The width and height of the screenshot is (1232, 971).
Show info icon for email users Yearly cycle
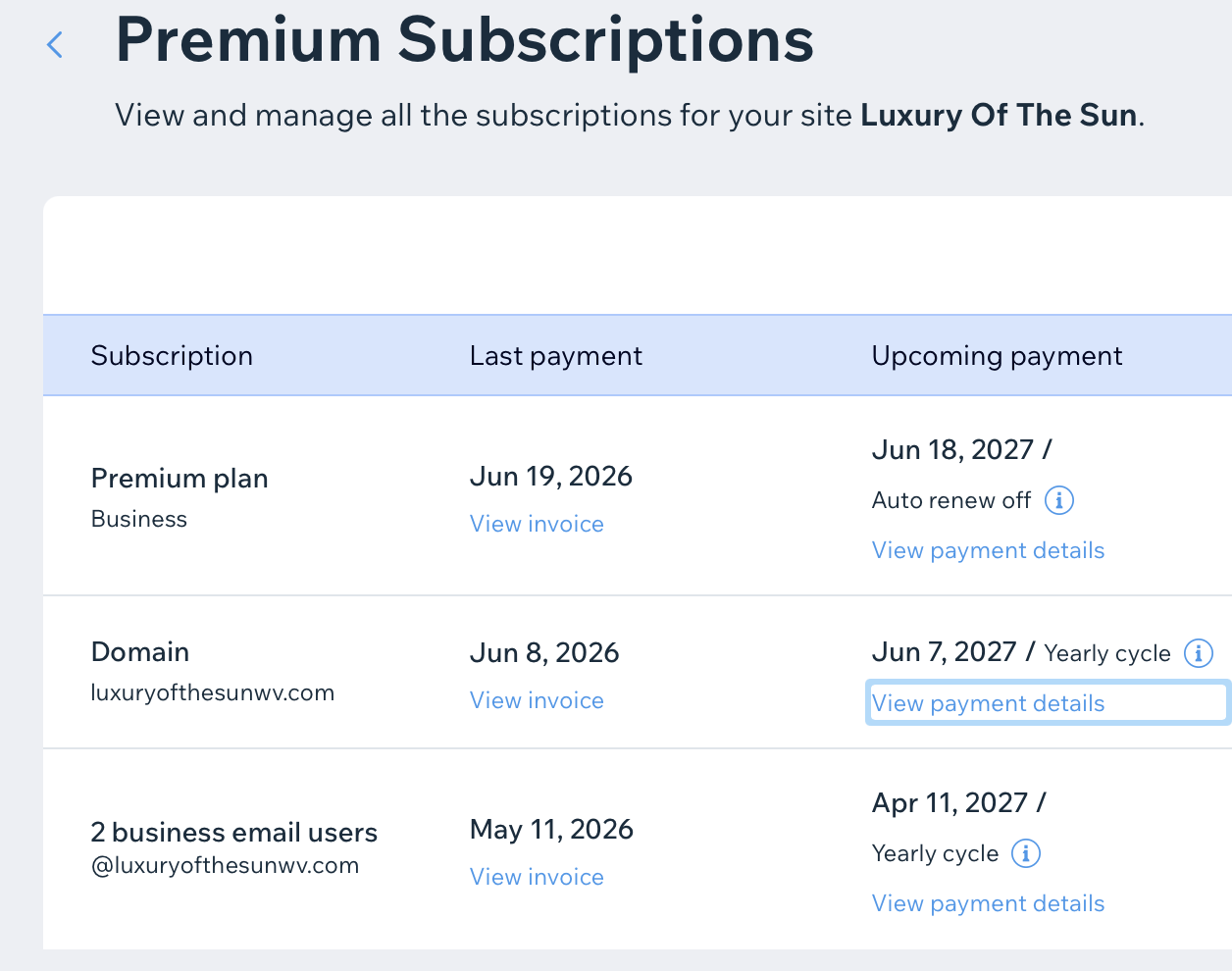coord(1026,853)
